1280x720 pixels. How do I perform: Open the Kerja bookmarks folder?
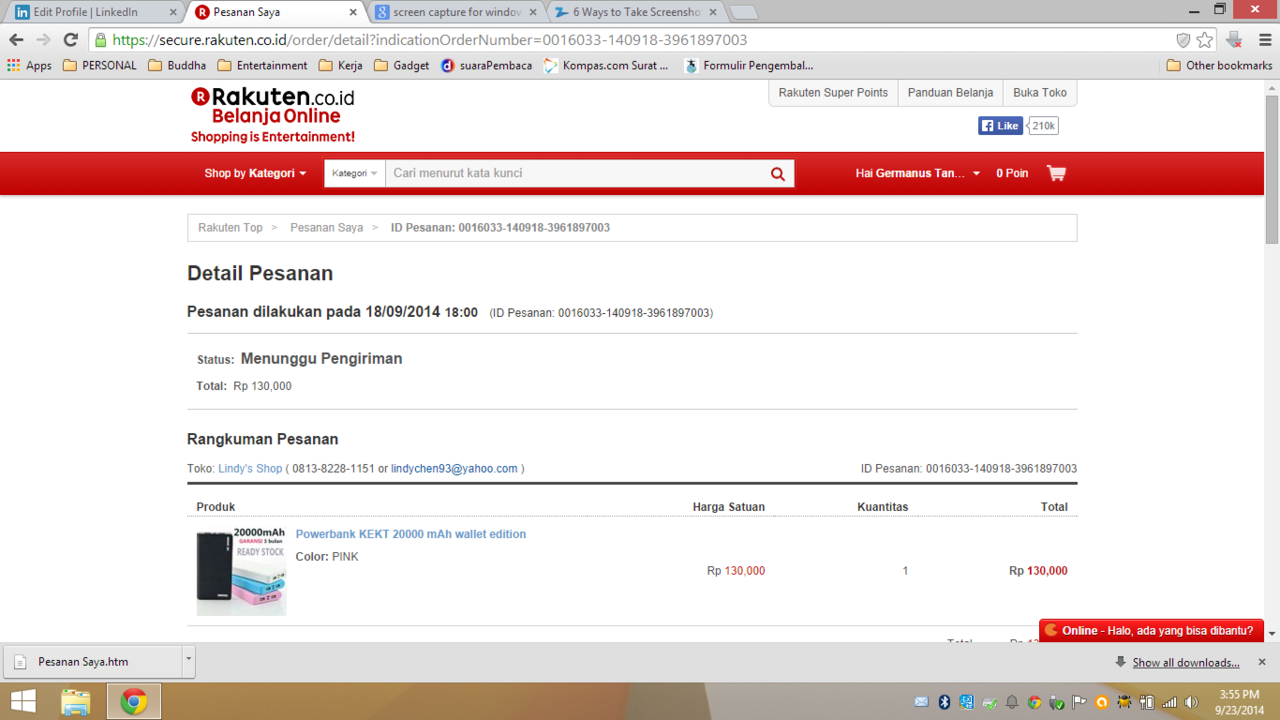[341, 65]
